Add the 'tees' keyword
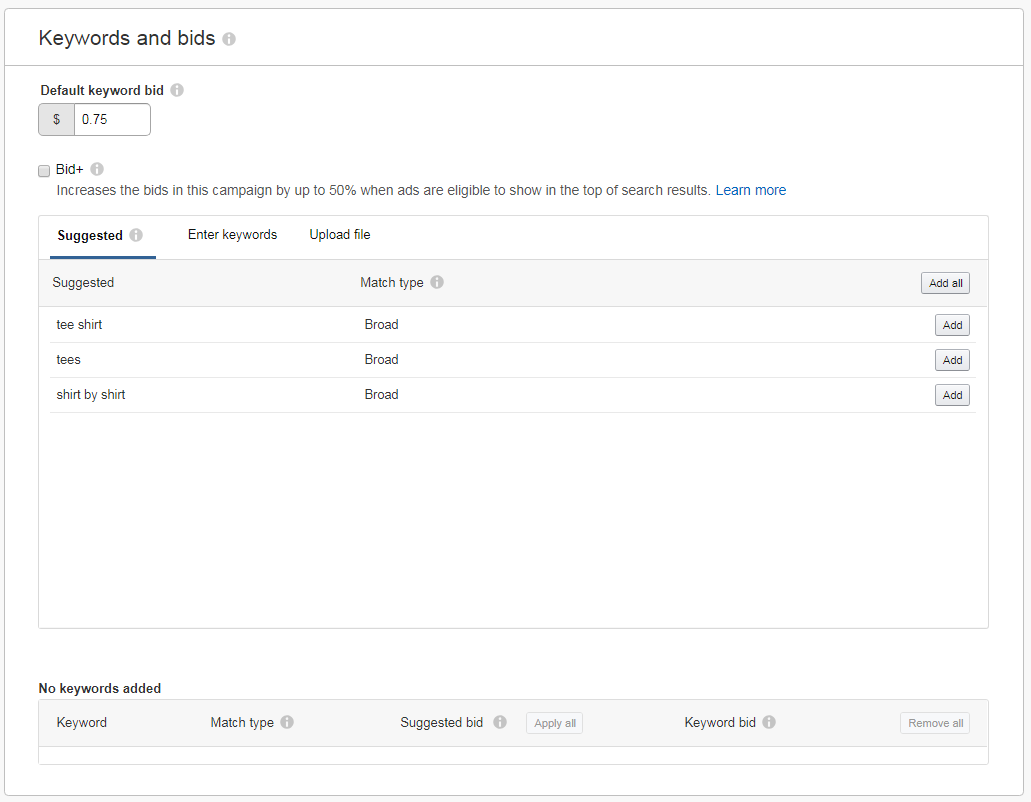 tap(952, 360)
